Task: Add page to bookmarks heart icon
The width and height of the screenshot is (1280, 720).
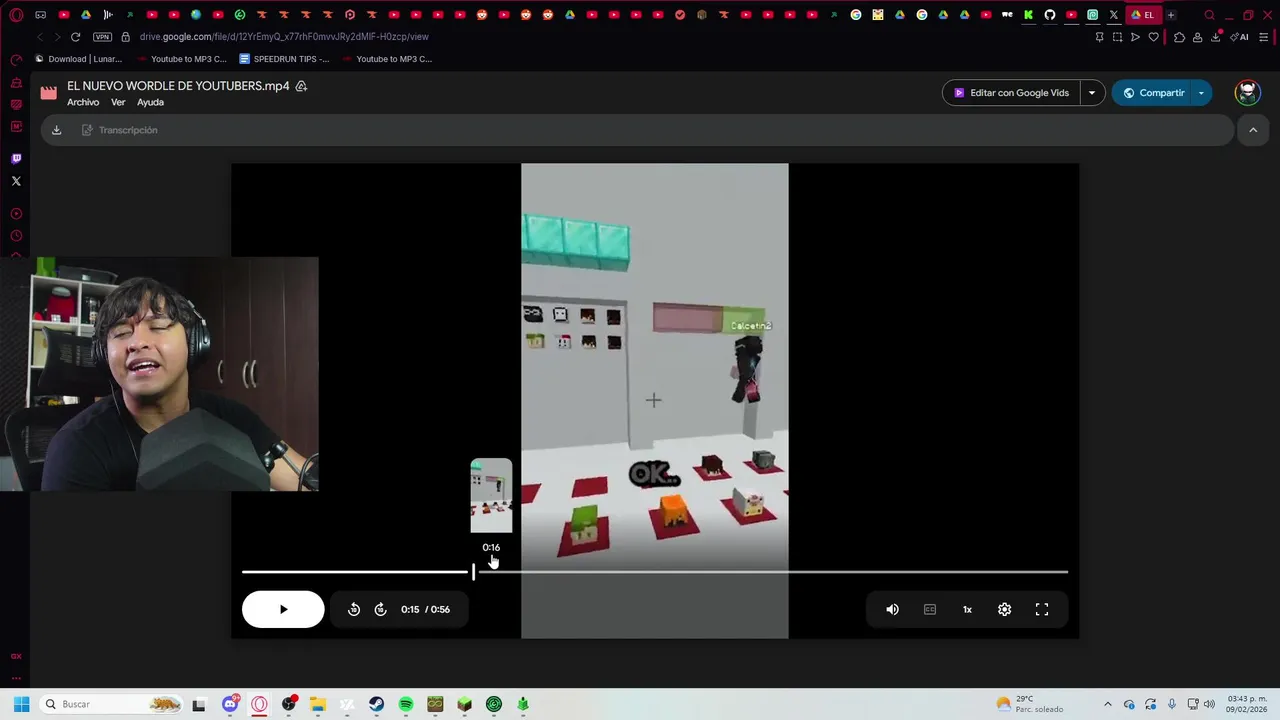Action: point(1153,37)
